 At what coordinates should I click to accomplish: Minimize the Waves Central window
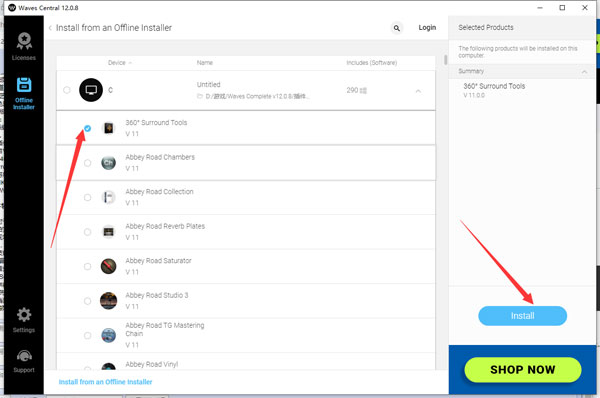[x=540, y=8]
